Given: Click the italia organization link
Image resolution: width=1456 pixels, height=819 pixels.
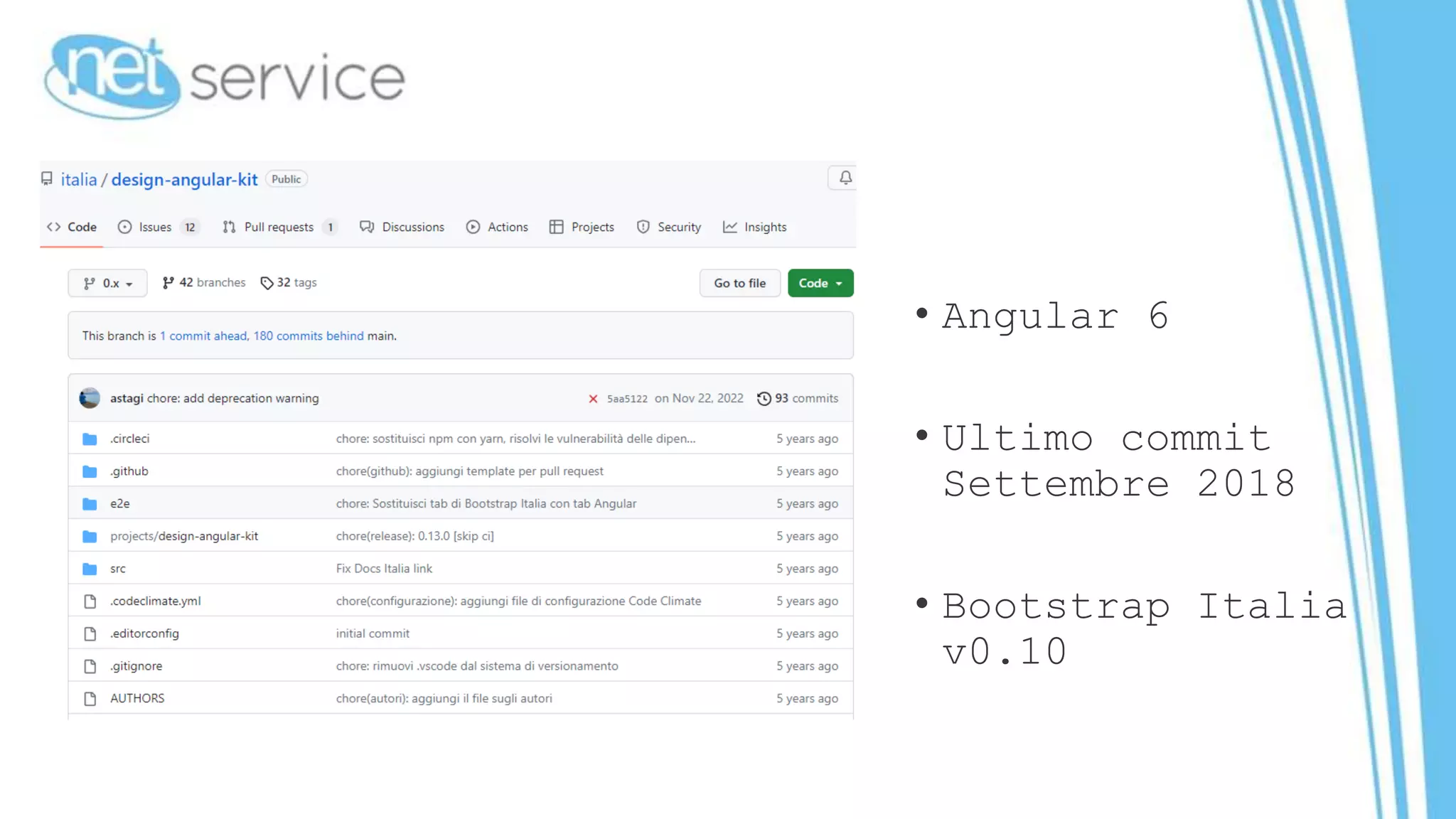Looking at the screenshot, I should (x=79, y=179).
